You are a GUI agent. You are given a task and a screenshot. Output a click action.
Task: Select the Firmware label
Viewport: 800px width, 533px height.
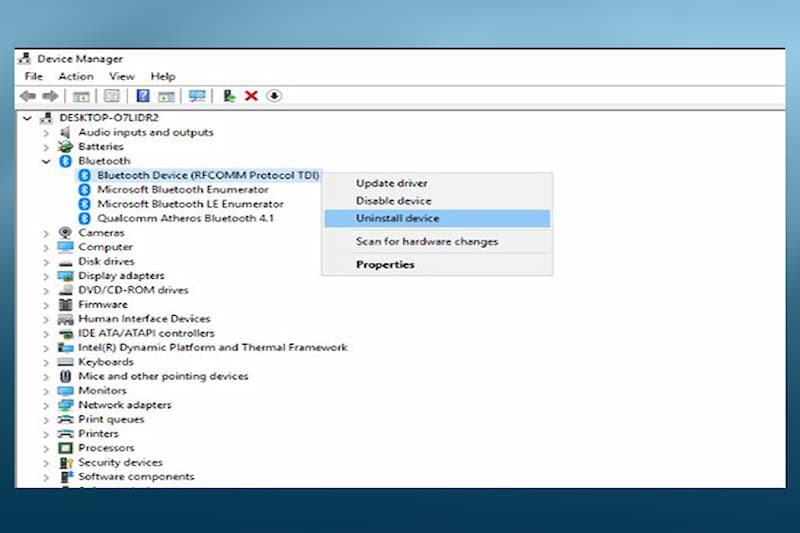pyautogui.click(x=103, y=304)
